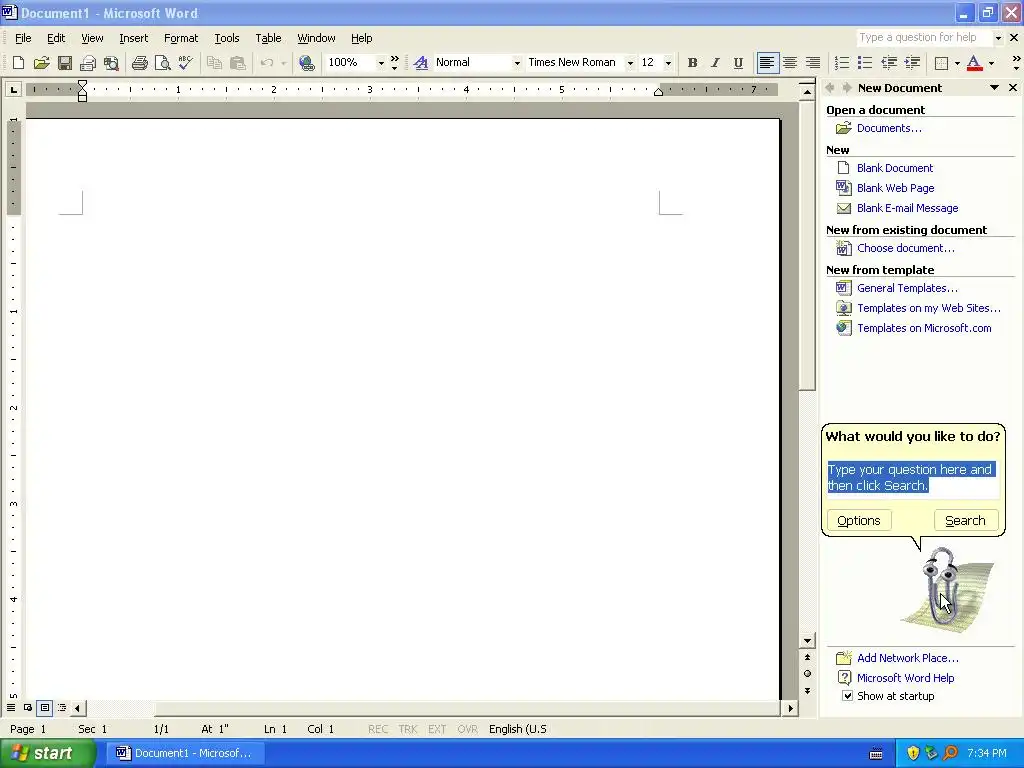This screenshot has height=768, width=1024.
Task: Click the Options button in Assistant balloon
Action: tap(859, 520)
